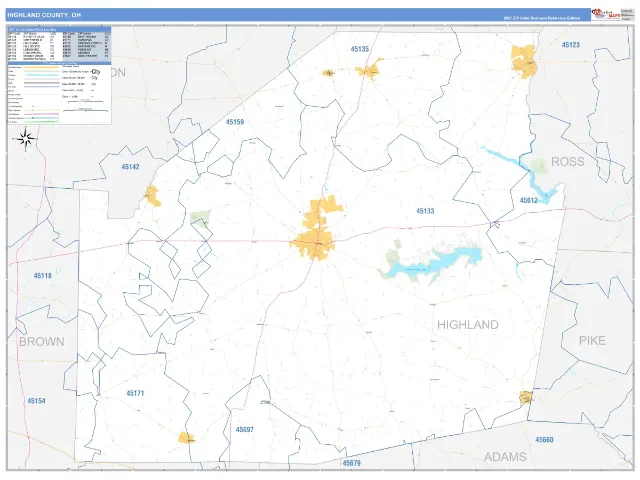This screenshot has height=480, width=640.
Task: Click the large blue lake east of center
Action: pyautogui.click(x=434, y=264)
